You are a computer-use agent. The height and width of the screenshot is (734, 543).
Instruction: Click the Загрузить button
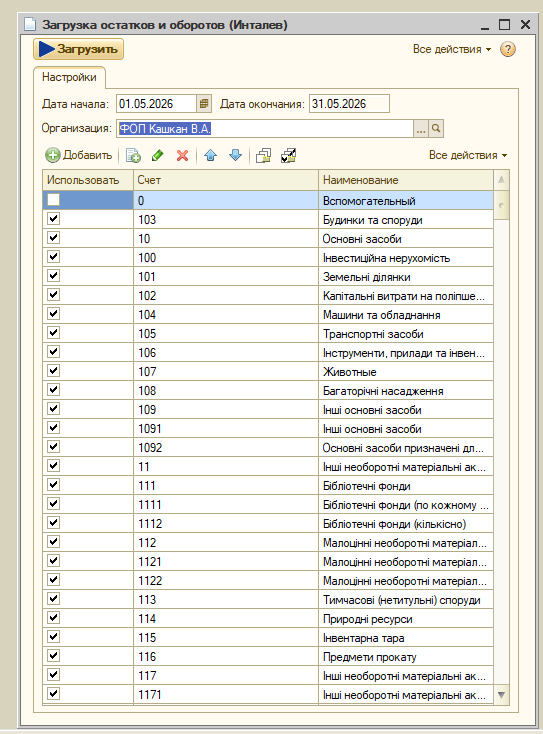click(x=78, y=49)
